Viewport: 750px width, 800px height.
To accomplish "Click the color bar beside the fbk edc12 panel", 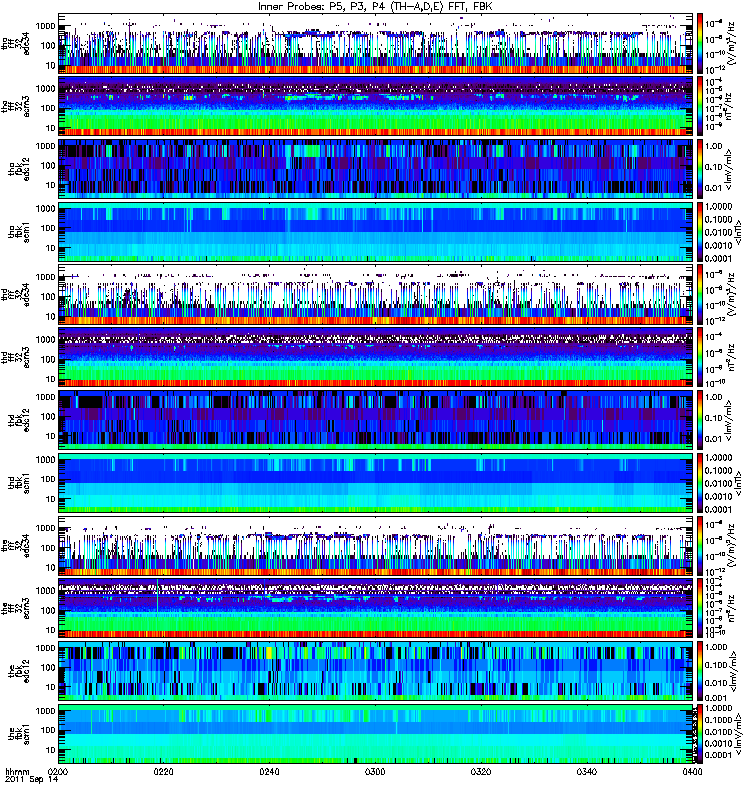I will 699,671.
